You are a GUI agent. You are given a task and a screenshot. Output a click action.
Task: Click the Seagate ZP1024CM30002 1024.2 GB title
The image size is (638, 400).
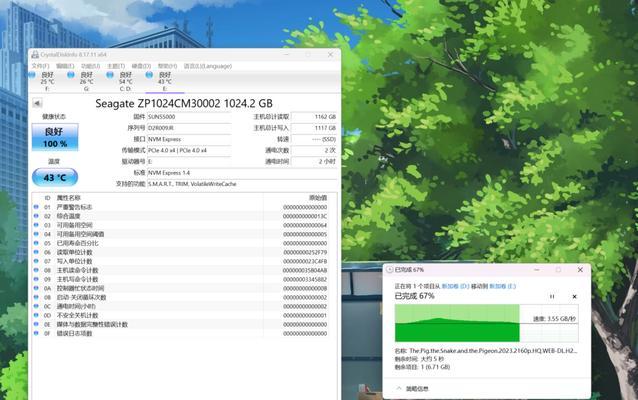coord(184,103)
